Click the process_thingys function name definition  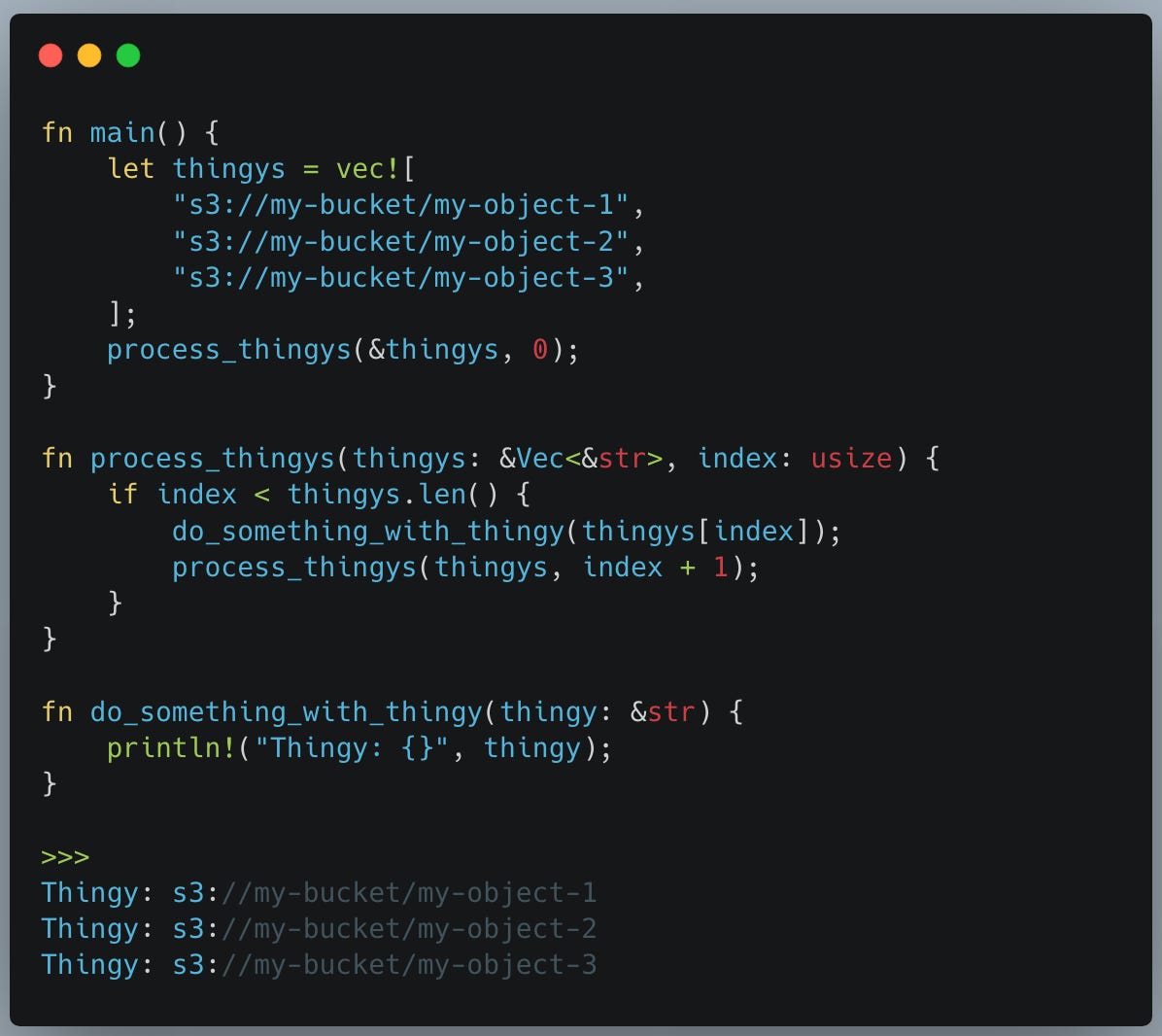point(214,458)
